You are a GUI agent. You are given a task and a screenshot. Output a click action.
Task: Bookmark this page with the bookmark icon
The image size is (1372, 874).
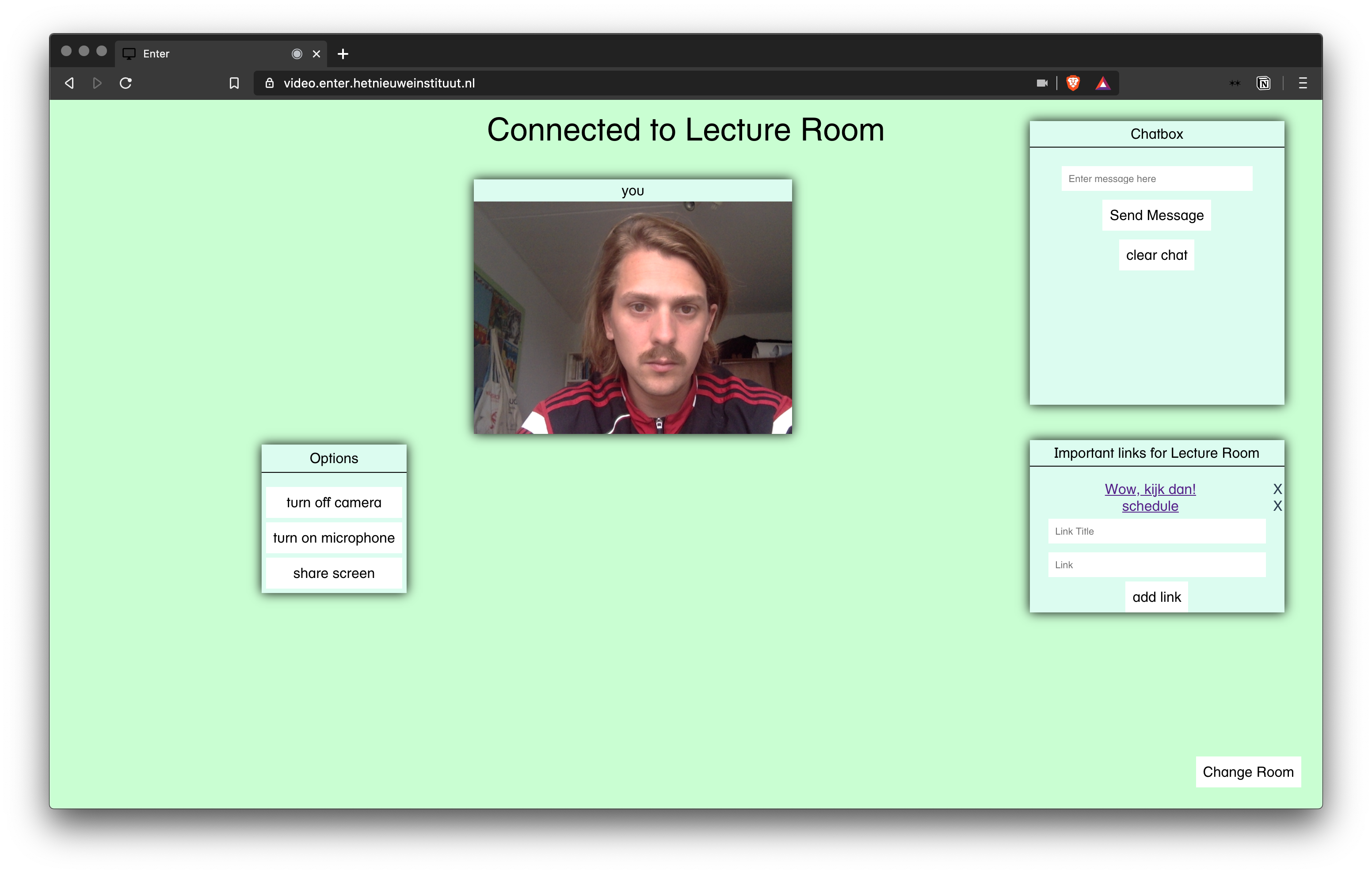pos(234,83)
